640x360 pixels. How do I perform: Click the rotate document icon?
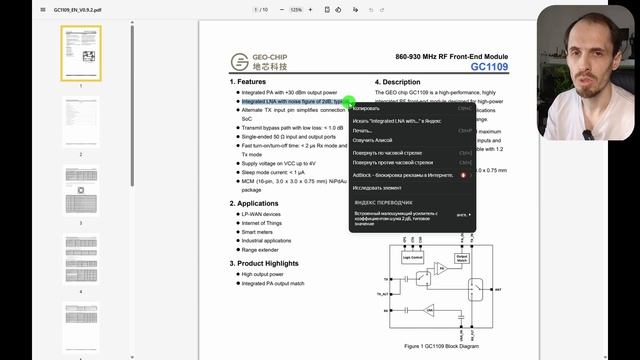[x=338, y=9]
